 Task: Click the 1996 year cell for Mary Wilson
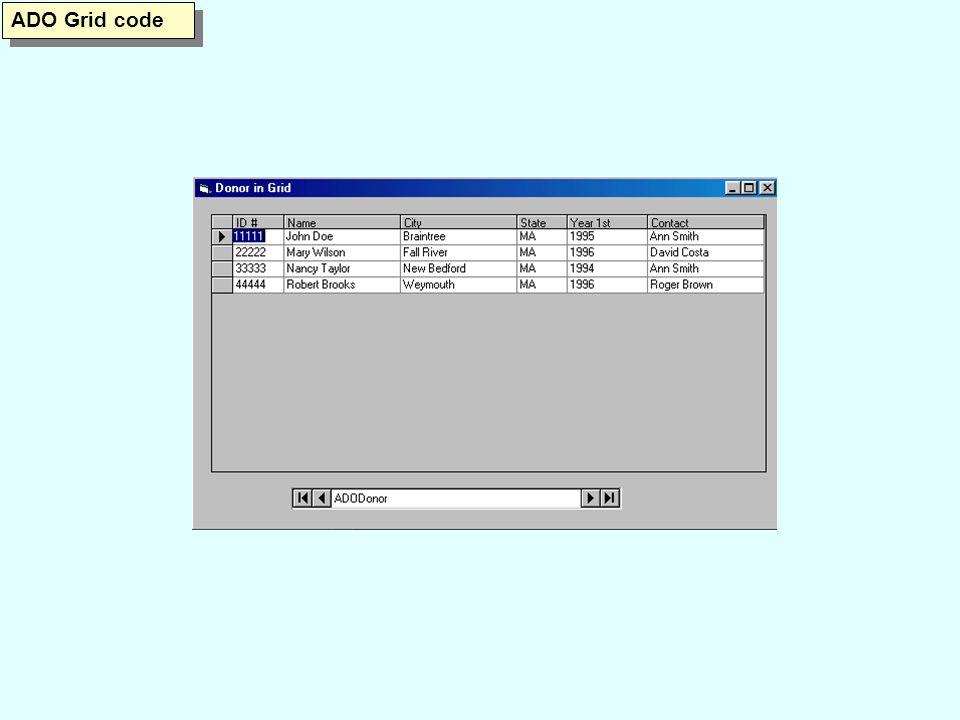click(x=607, y=252)
